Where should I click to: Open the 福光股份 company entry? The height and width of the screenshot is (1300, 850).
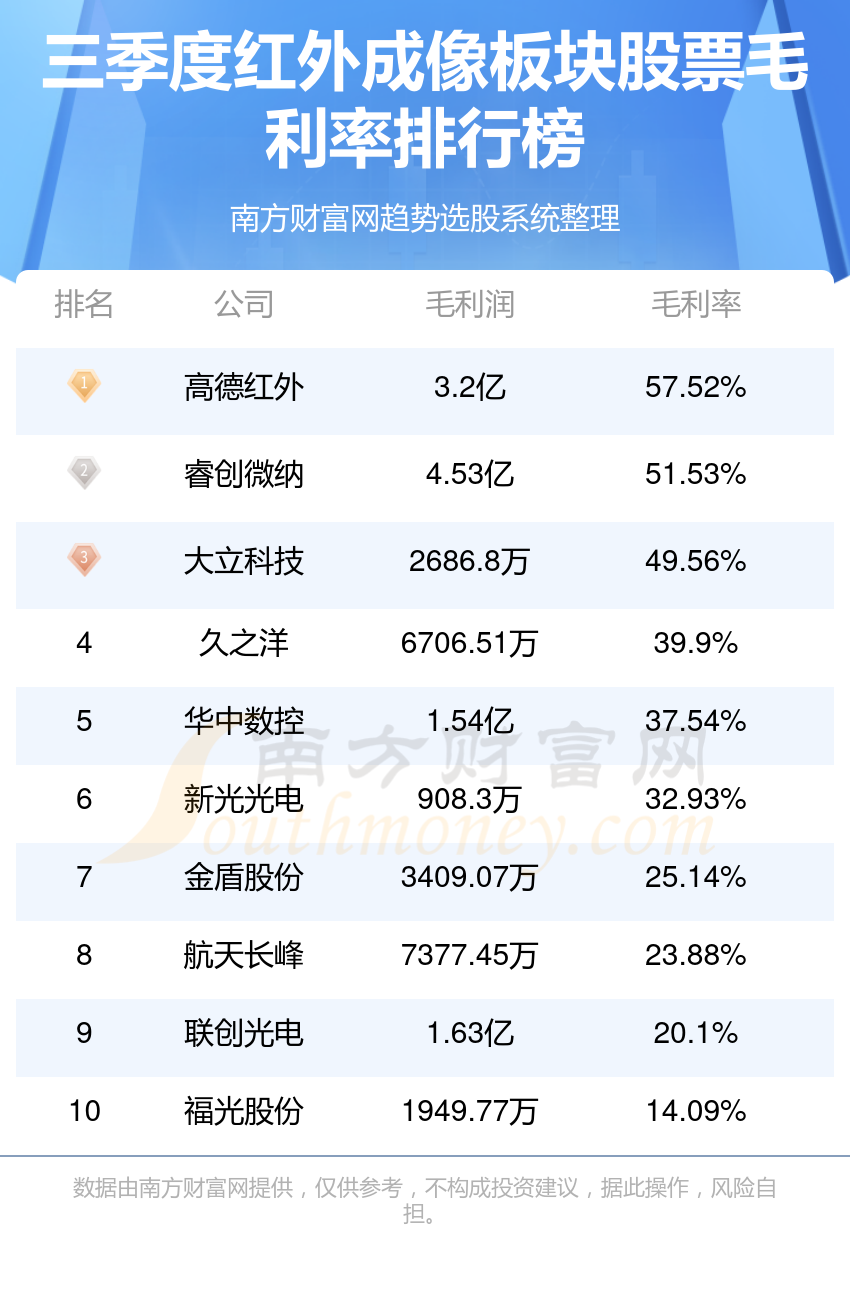(243, 1111)
